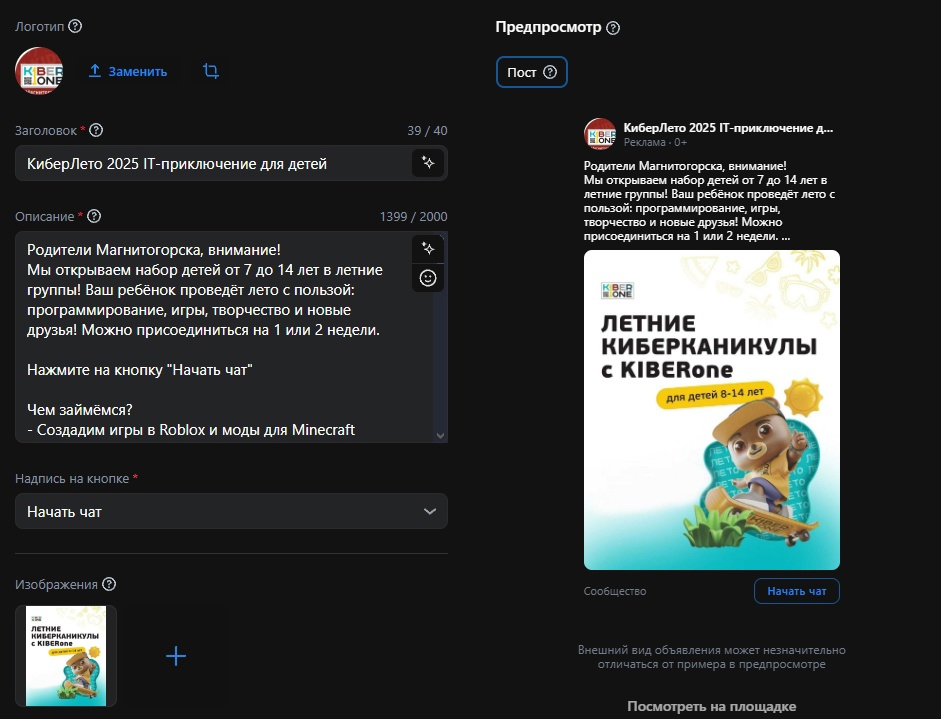
Task: Click the description scrollbar down arrow
Action: [440, 436]
